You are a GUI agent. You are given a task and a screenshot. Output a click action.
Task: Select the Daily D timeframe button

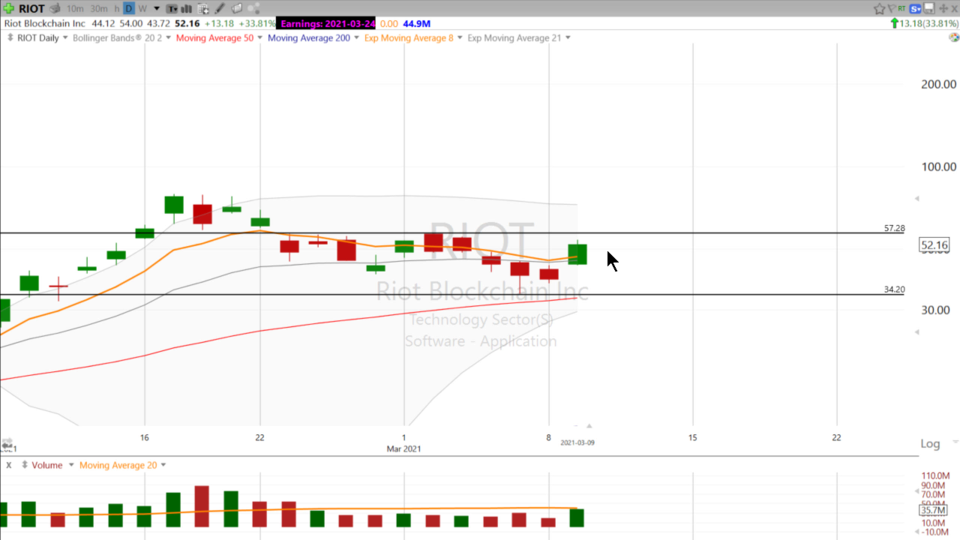point(129,9)
